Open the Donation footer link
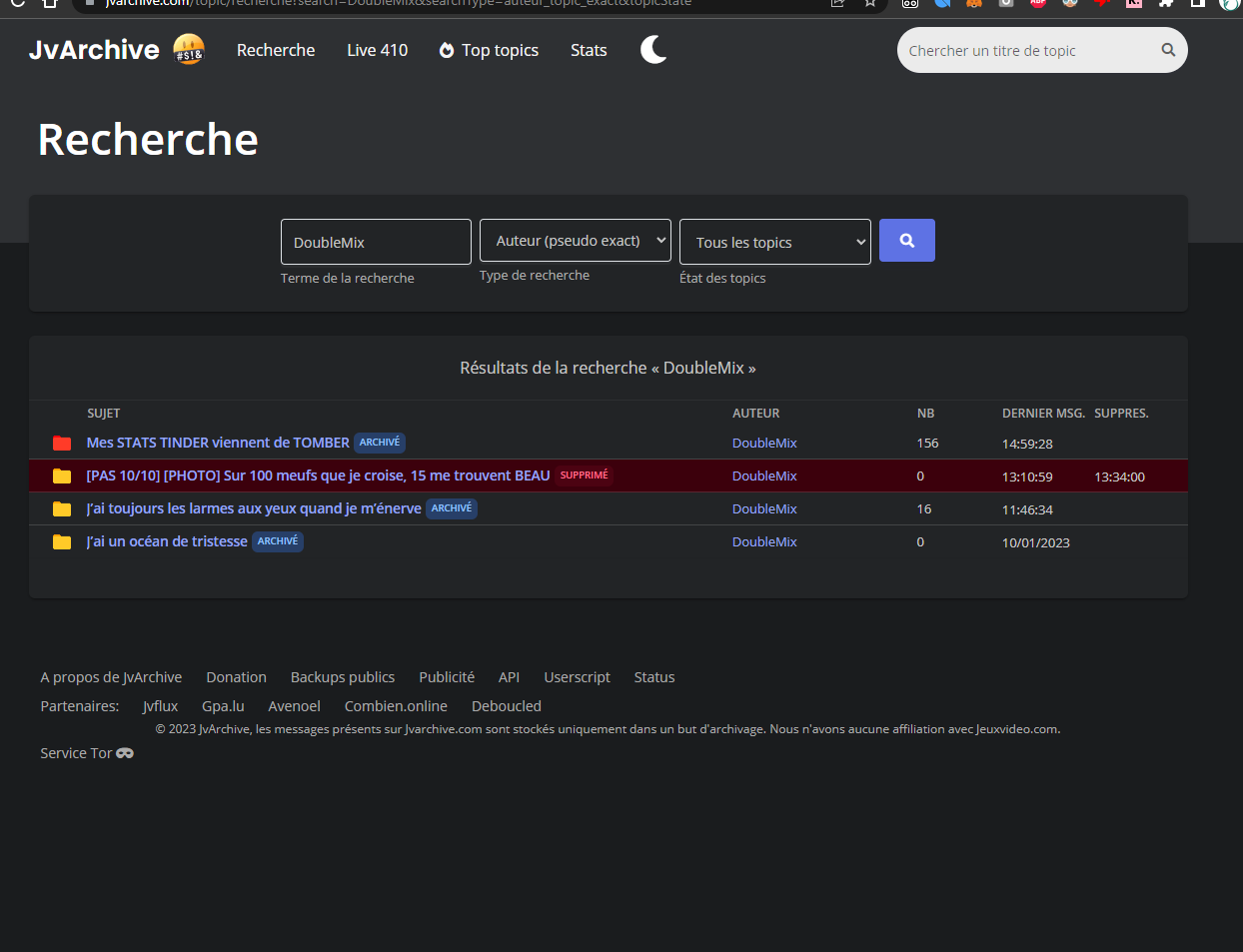1243x952 pixels. [236, 677]
